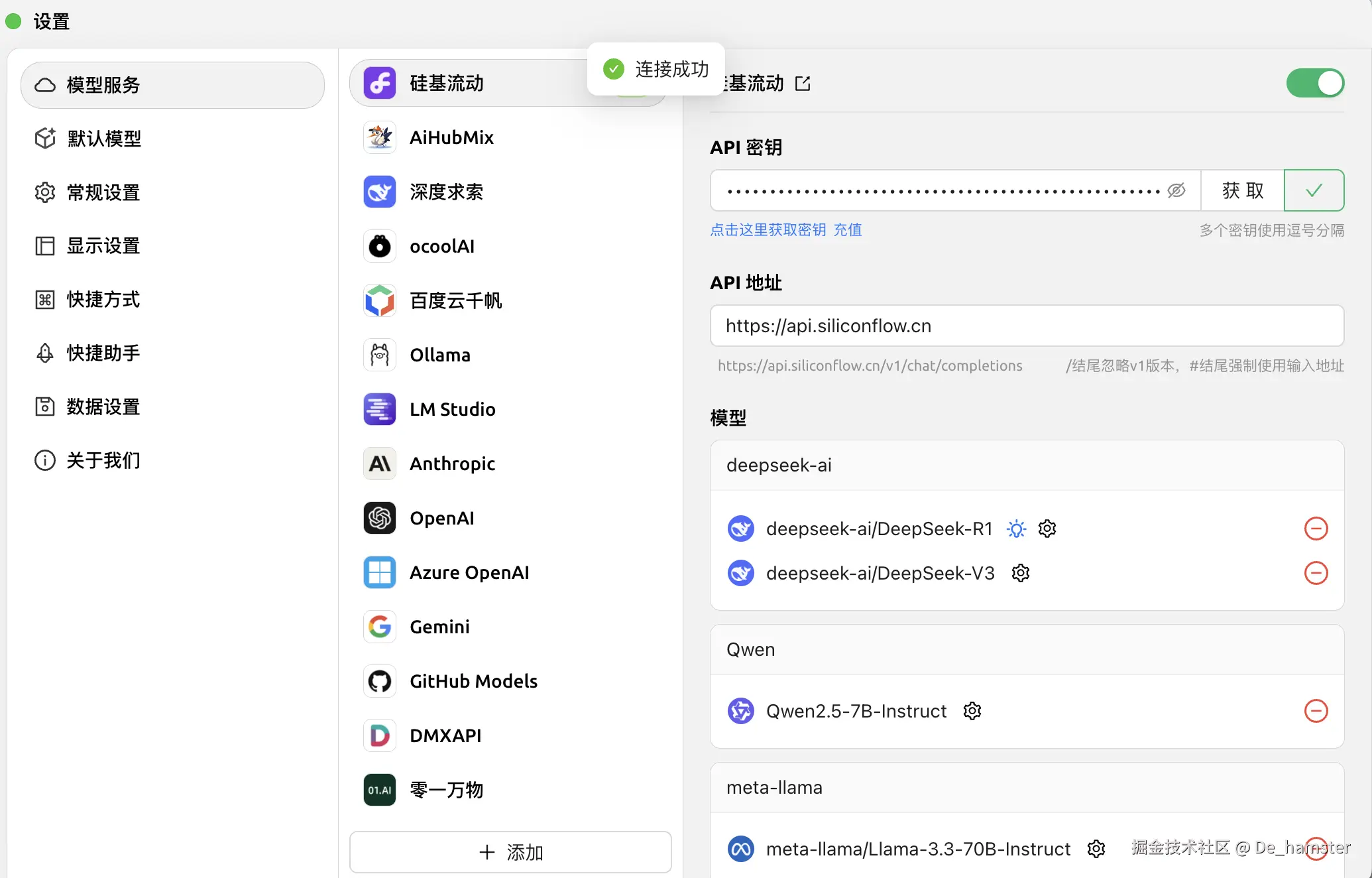Open settings gear for Qwen2.5-7B-Instruct
1372x878 pixels.
972,711
